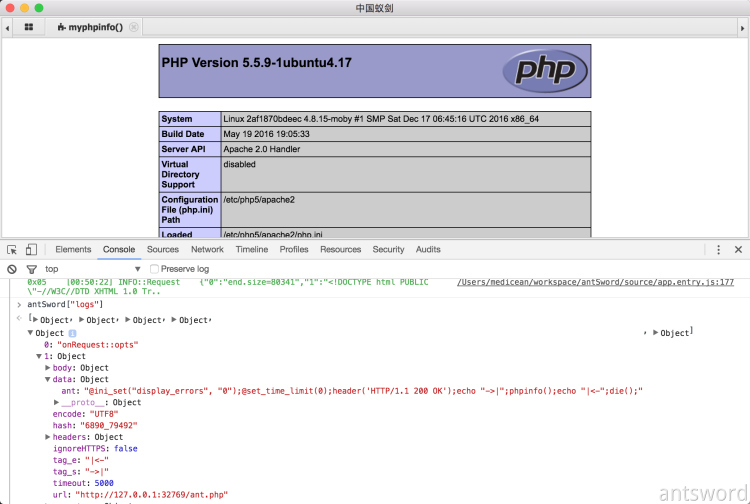The height and width of the screenshot is (504, 750).
Task: Switch to the Network tab
Action: [x=207, y=249]
